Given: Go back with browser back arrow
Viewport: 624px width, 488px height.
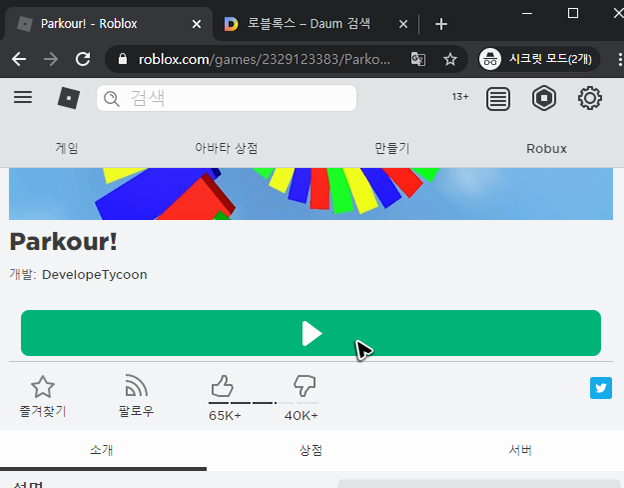Looking at the screenshot, I should tap(19, 59).
